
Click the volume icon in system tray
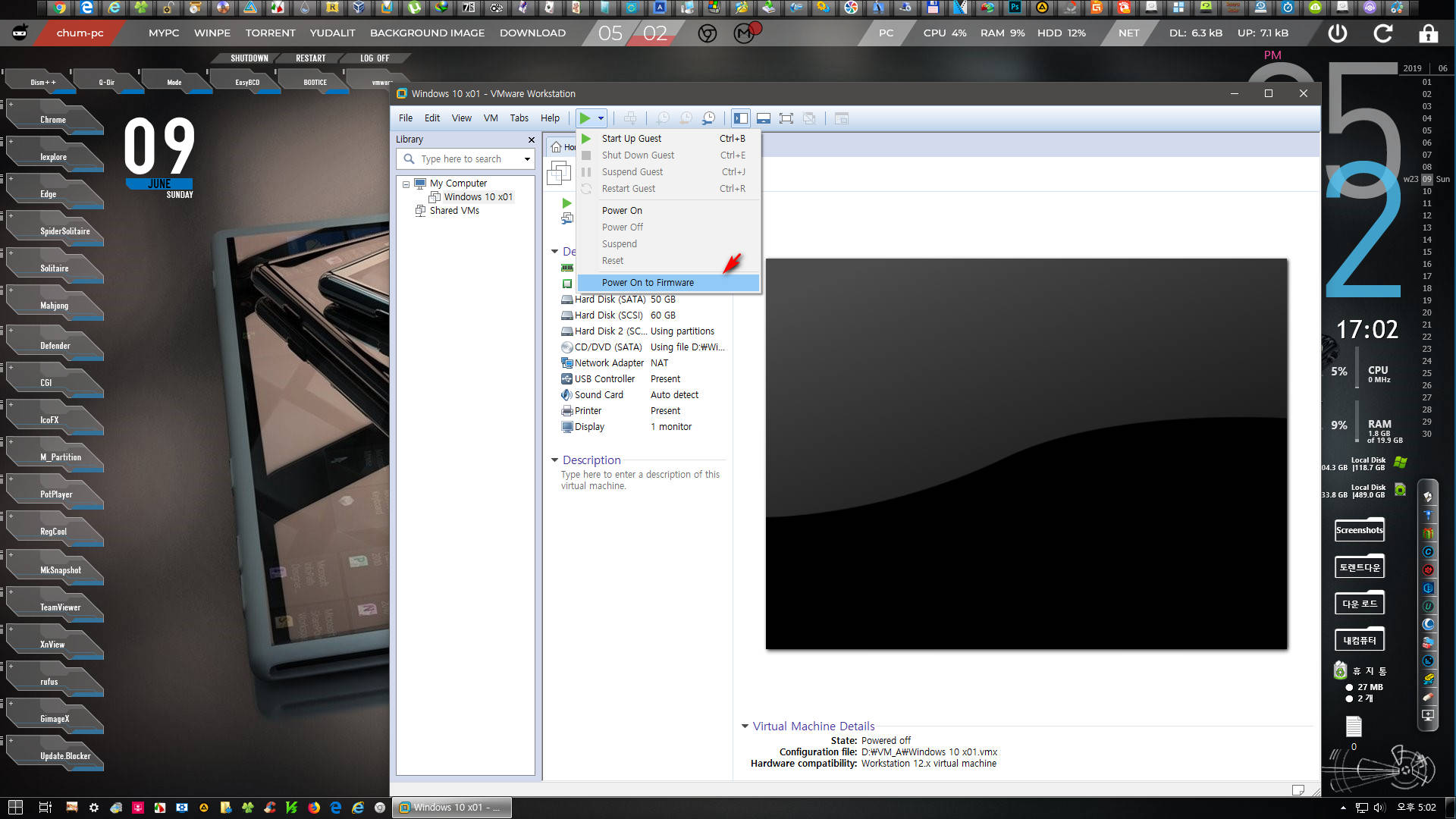pos(1379,808)
